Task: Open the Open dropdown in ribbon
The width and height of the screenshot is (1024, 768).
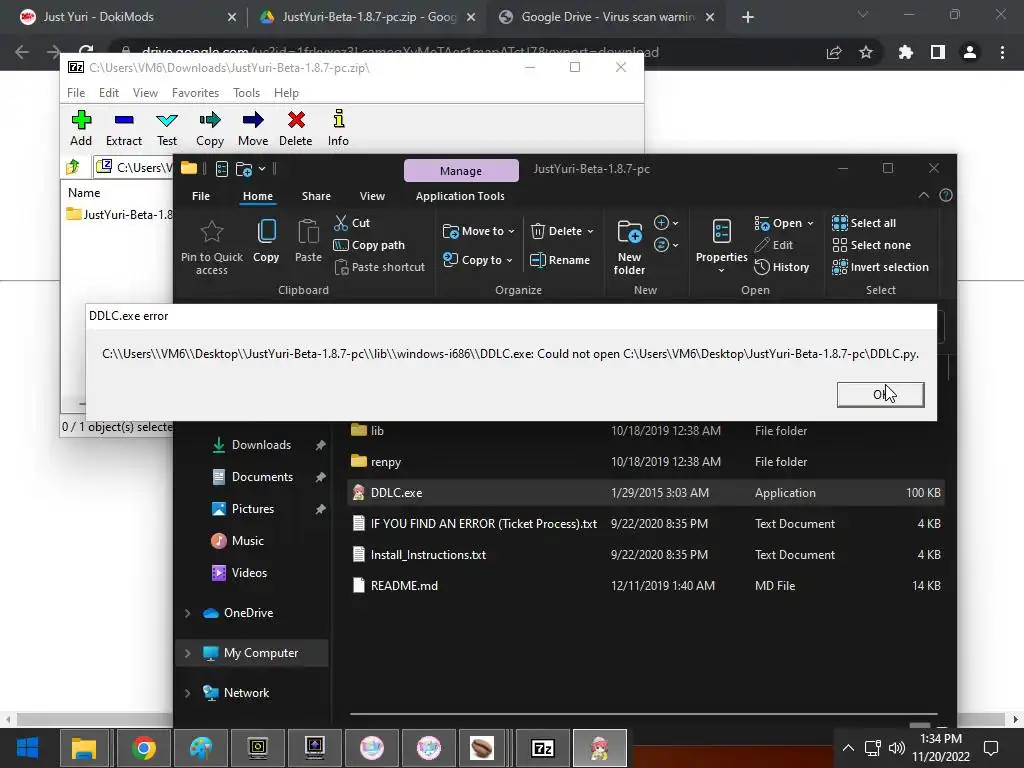Action: pos(784,223)
